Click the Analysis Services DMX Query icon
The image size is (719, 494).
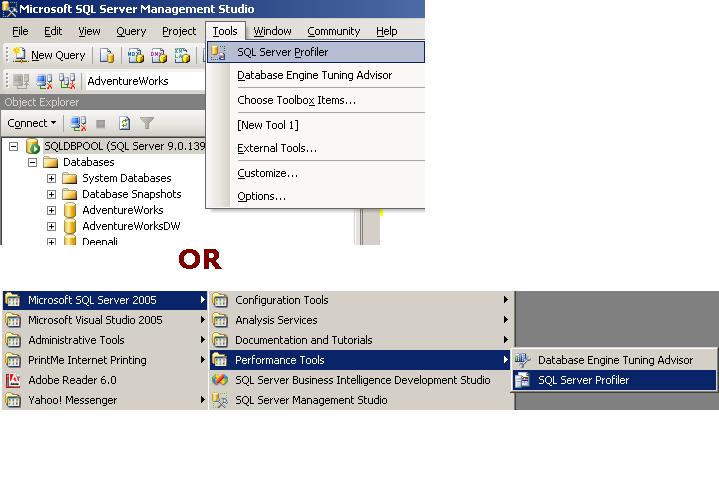click(x=157, y=55)
